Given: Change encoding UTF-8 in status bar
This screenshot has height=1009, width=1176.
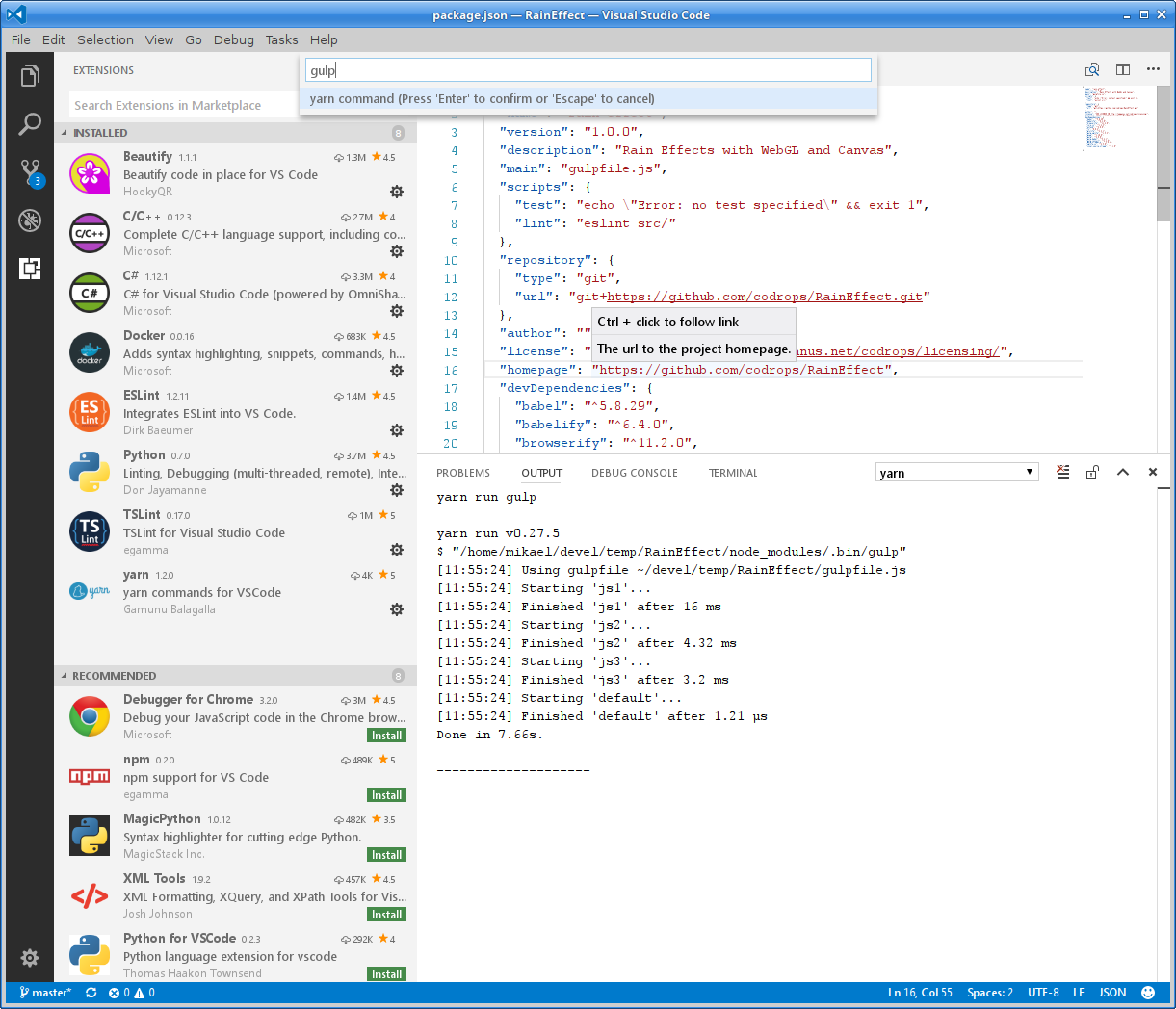Looking at the screenshot, I should pos(1043,993).
